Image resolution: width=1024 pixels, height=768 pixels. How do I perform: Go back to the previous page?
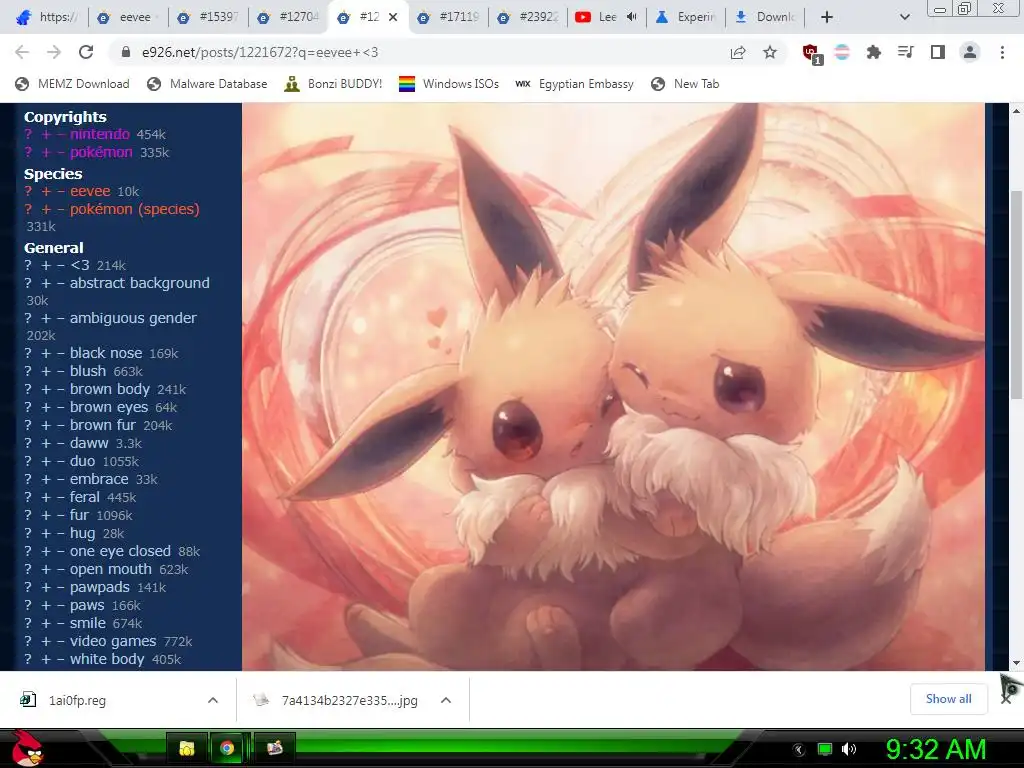click(22, 52)
